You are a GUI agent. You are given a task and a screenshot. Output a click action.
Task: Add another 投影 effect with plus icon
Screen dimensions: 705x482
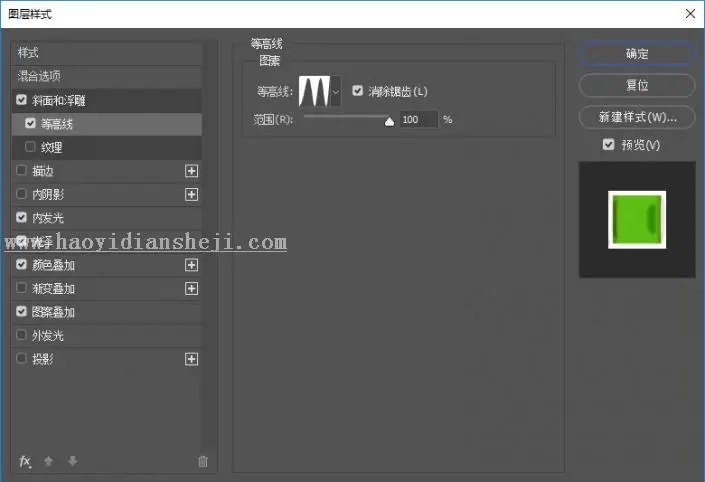192,359
